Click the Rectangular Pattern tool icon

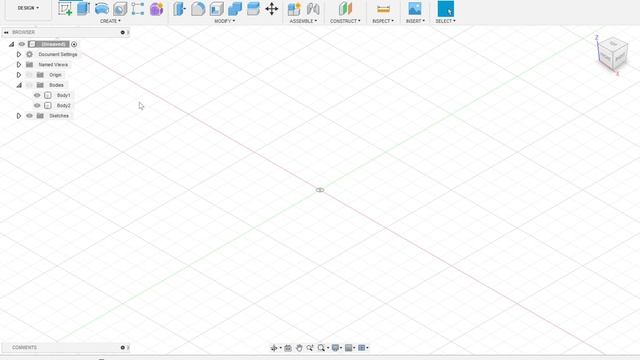(x=138, y=9)
